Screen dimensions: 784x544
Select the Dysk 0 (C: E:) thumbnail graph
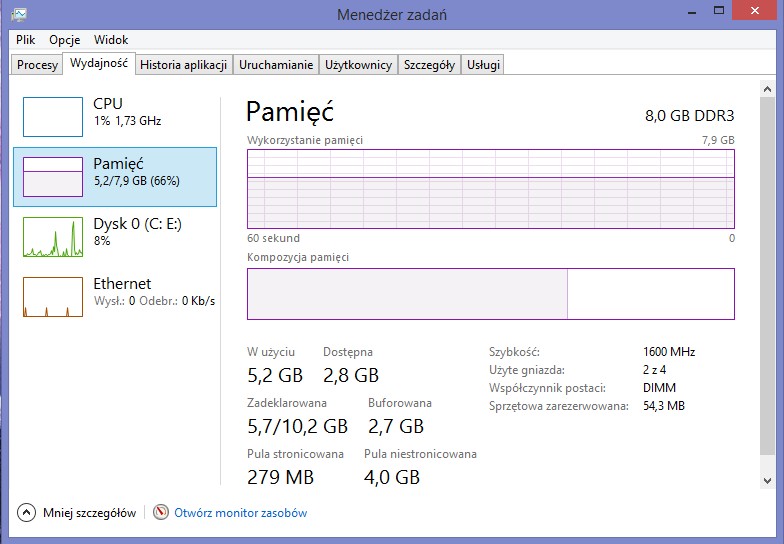tap(52, 236)
